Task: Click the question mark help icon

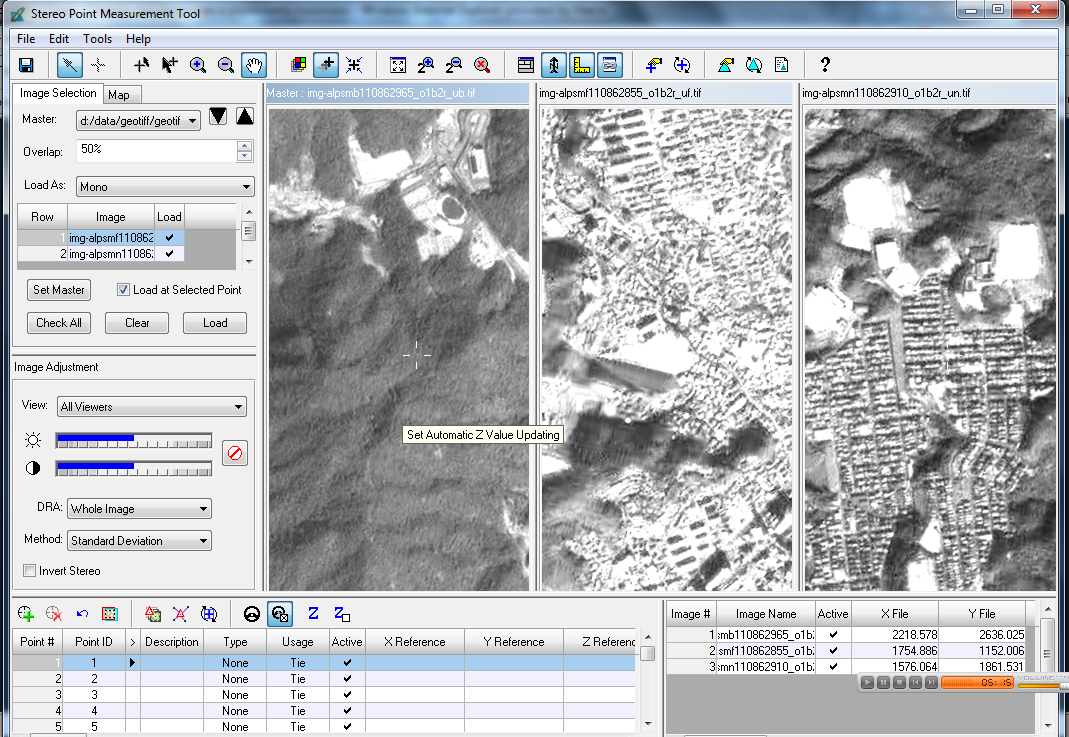Action: click(825, 65)
